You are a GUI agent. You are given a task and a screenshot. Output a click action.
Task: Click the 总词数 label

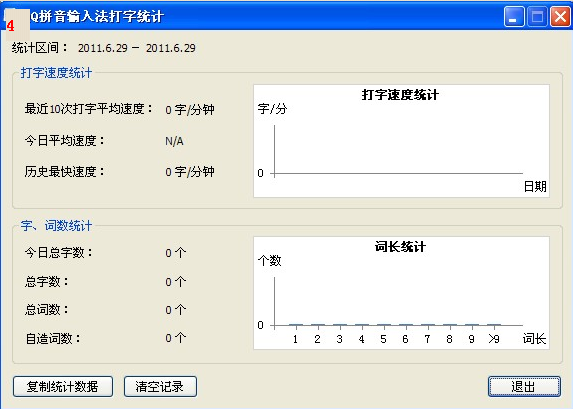(46, 310)
